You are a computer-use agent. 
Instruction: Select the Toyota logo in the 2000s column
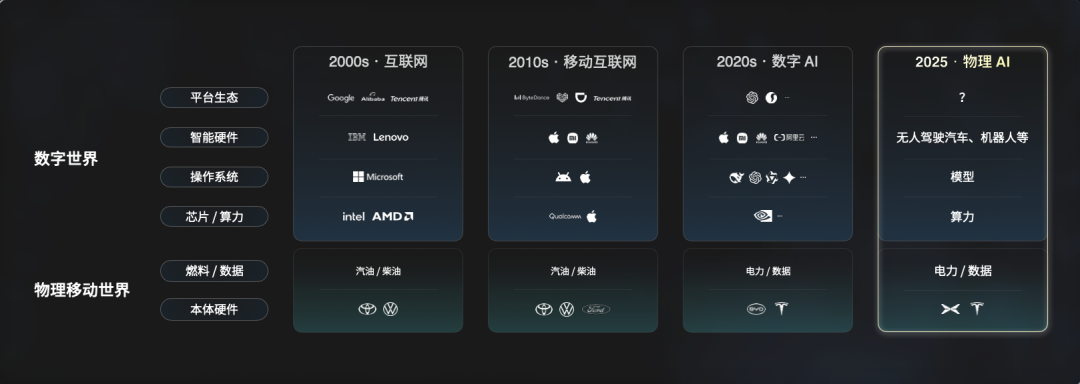[x=367, y=310]
